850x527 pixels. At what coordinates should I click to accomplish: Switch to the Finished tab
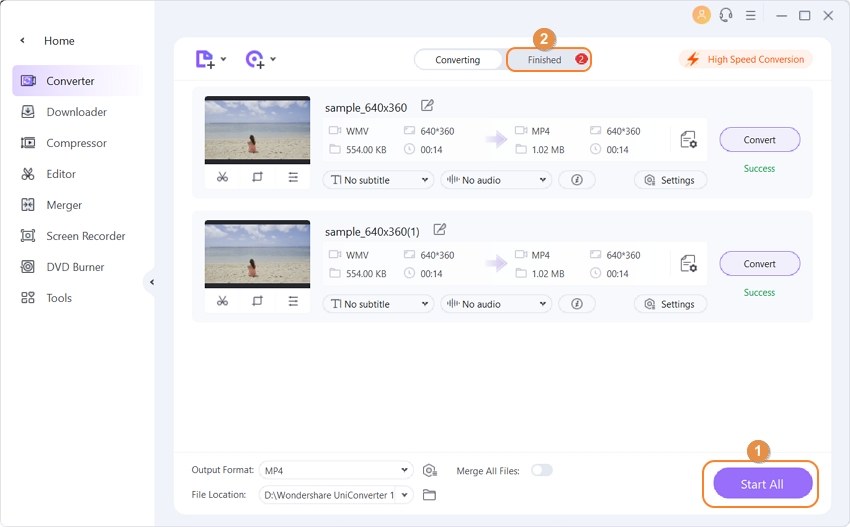pos(548,60)
